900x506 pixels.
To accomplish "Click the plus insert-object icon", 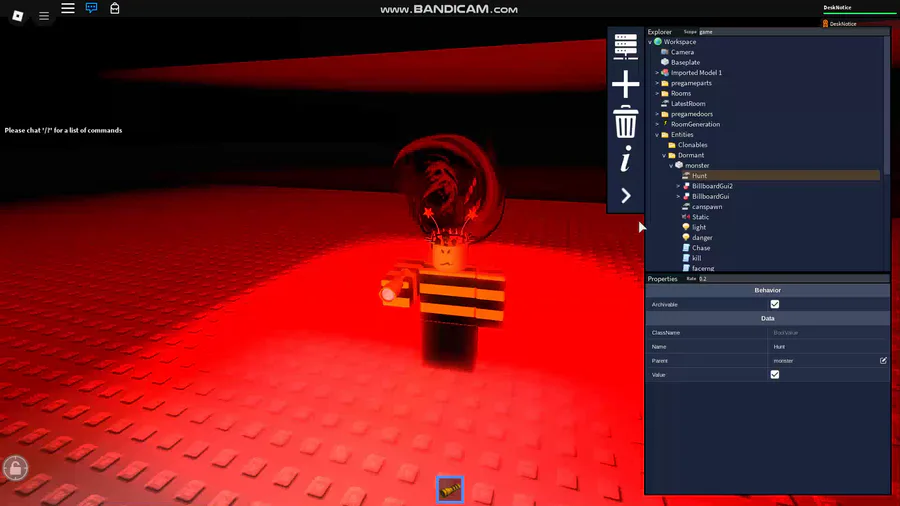I will tap(626, 84).
